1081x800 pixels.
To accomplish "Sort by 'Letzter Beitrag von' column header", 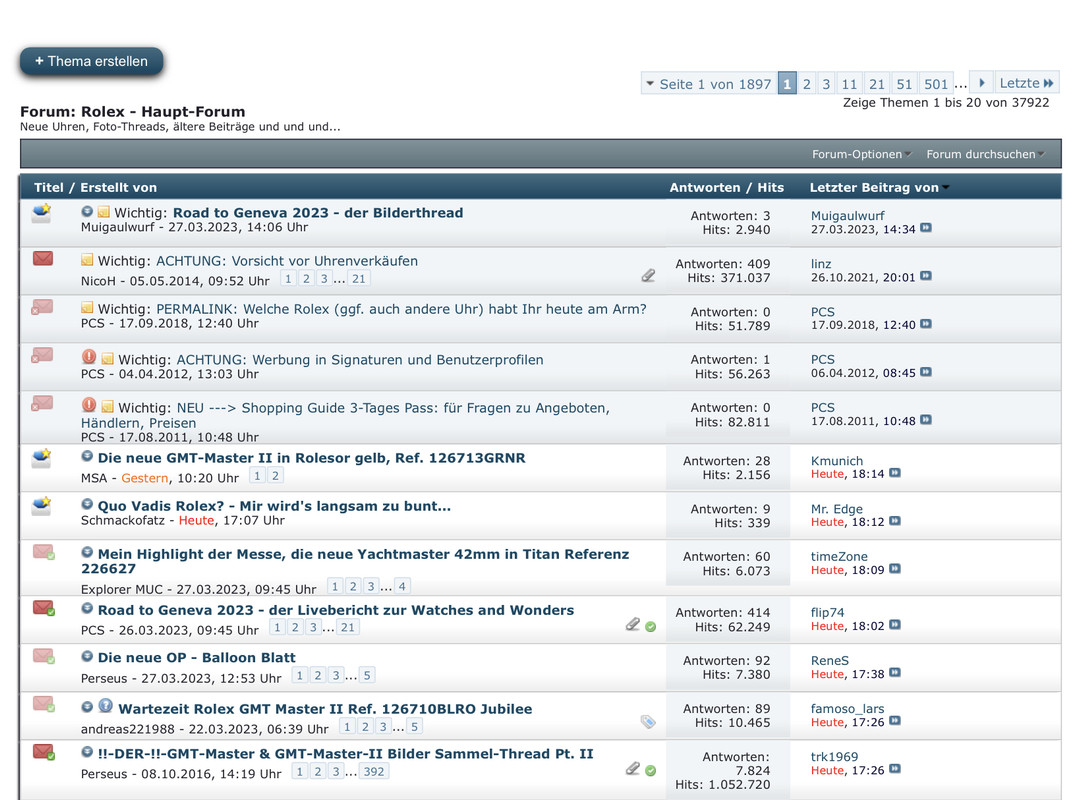I will (873, 188).
